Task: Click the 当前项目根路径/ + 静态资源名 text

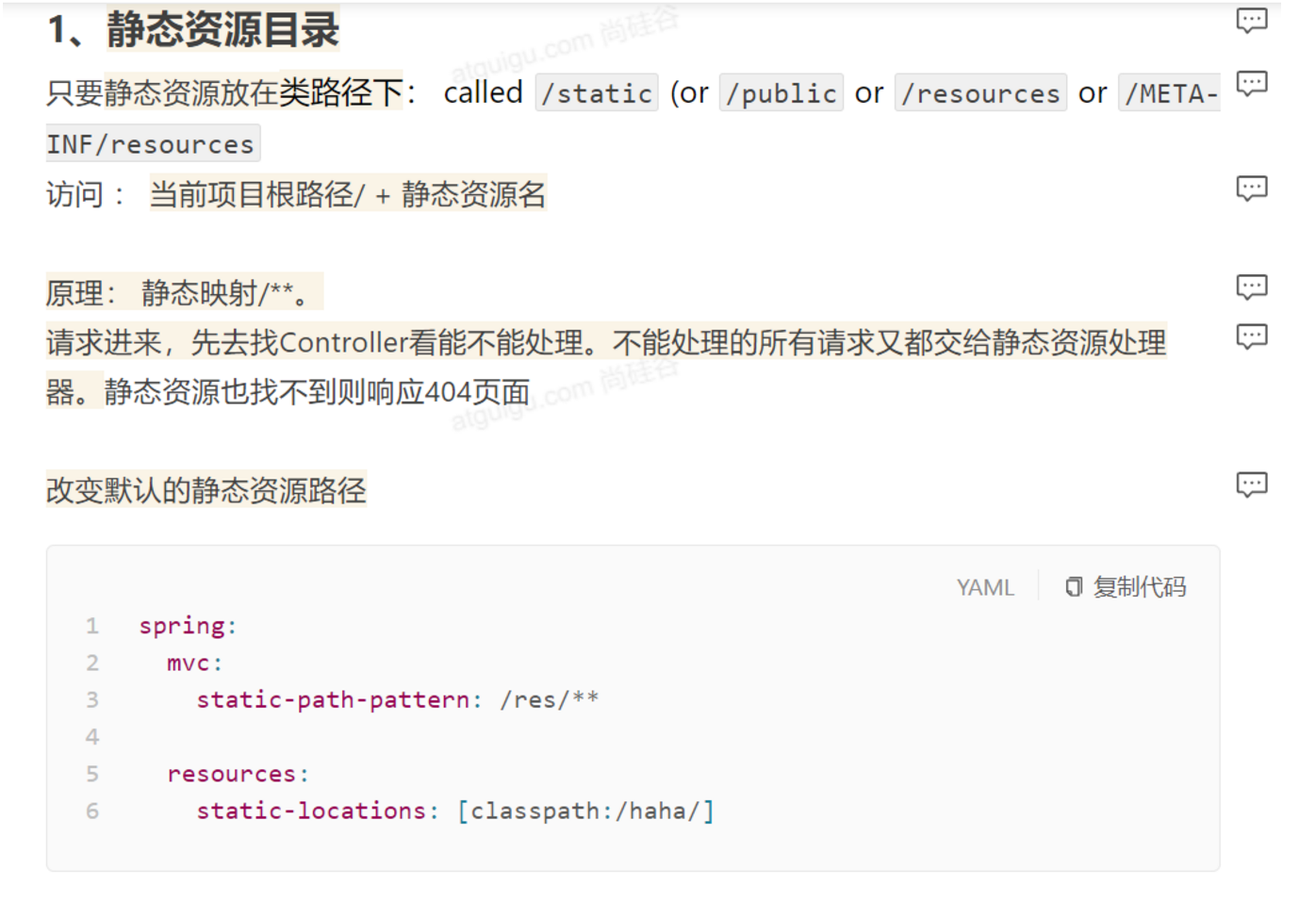Action: 347,194
